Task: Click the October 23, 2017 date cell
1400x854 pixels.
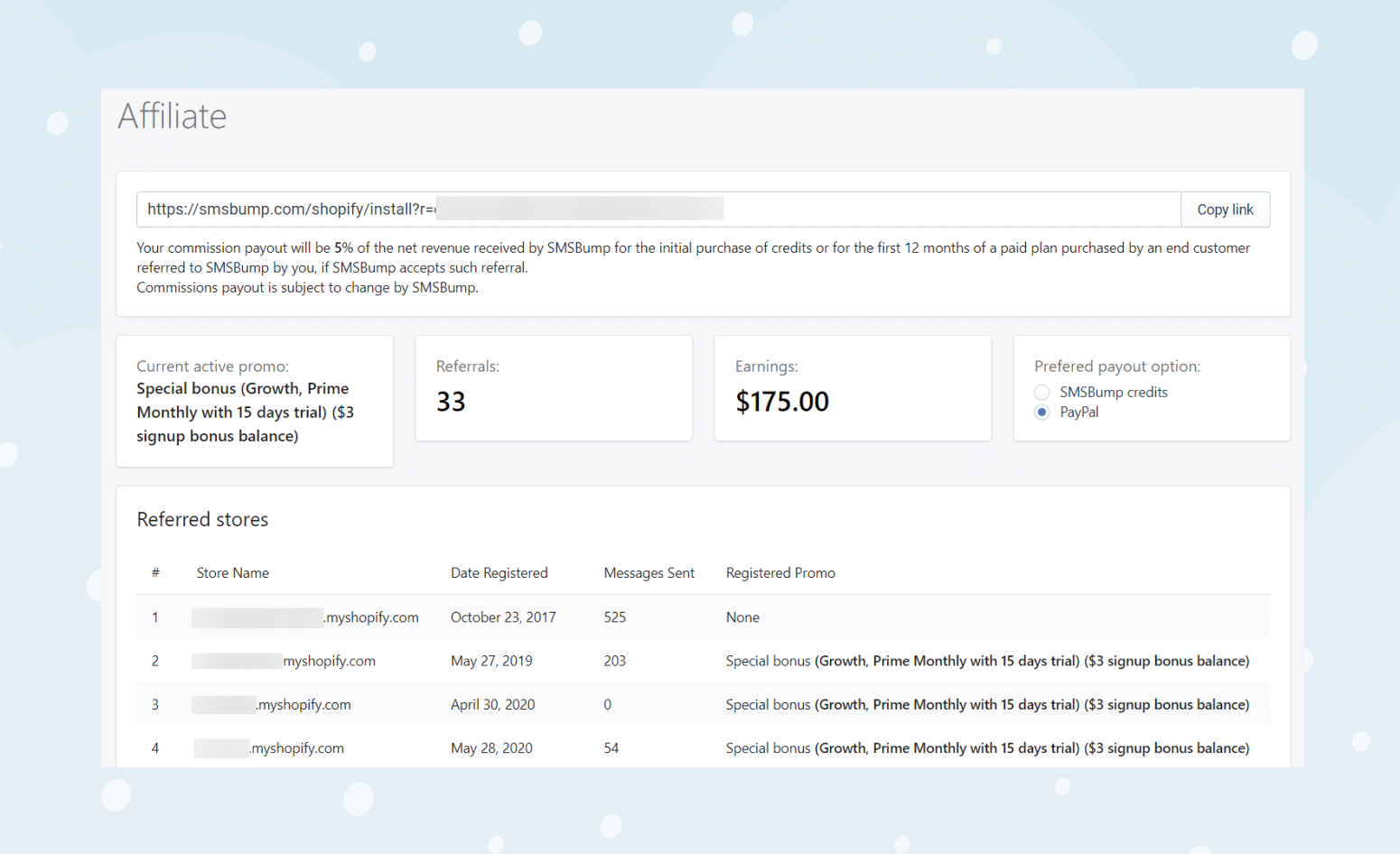Action: pos(503,617)
